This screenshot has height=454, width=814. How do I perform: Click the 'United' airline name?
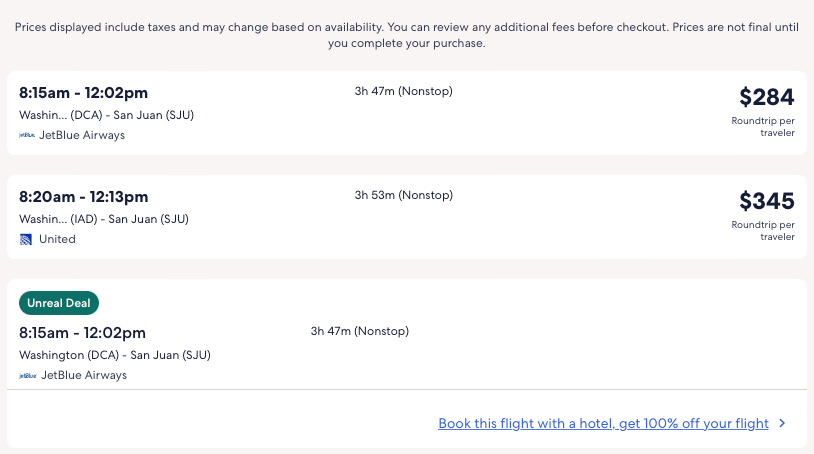point(57,239)
